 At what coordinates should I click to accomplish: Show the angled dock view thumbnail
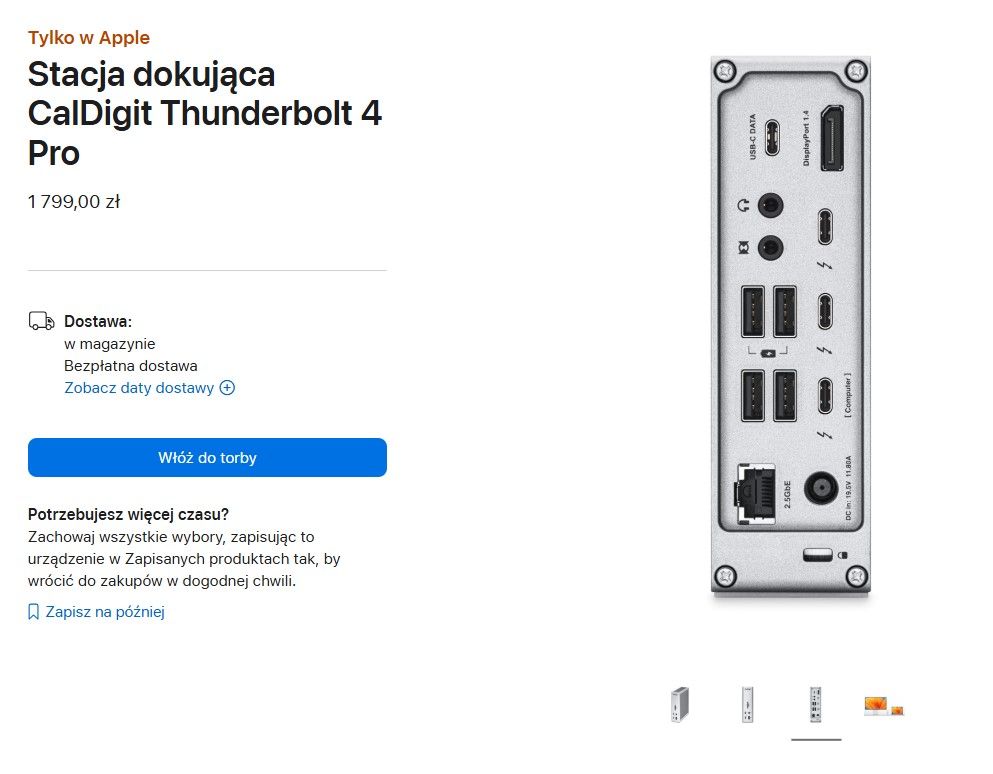pyautogui.click(x=681, y=705)
